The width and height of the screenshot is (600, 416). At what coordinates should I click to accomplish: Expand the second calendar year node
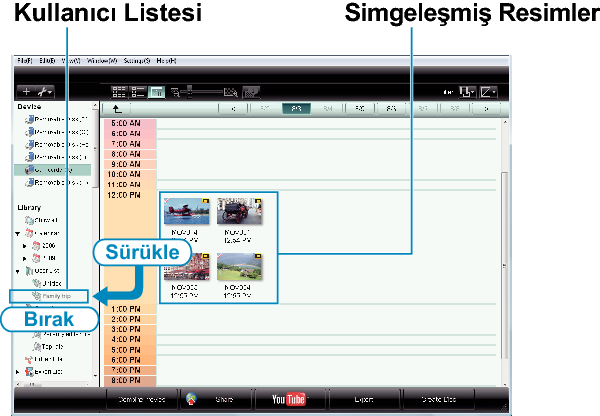tap(24, 258)
